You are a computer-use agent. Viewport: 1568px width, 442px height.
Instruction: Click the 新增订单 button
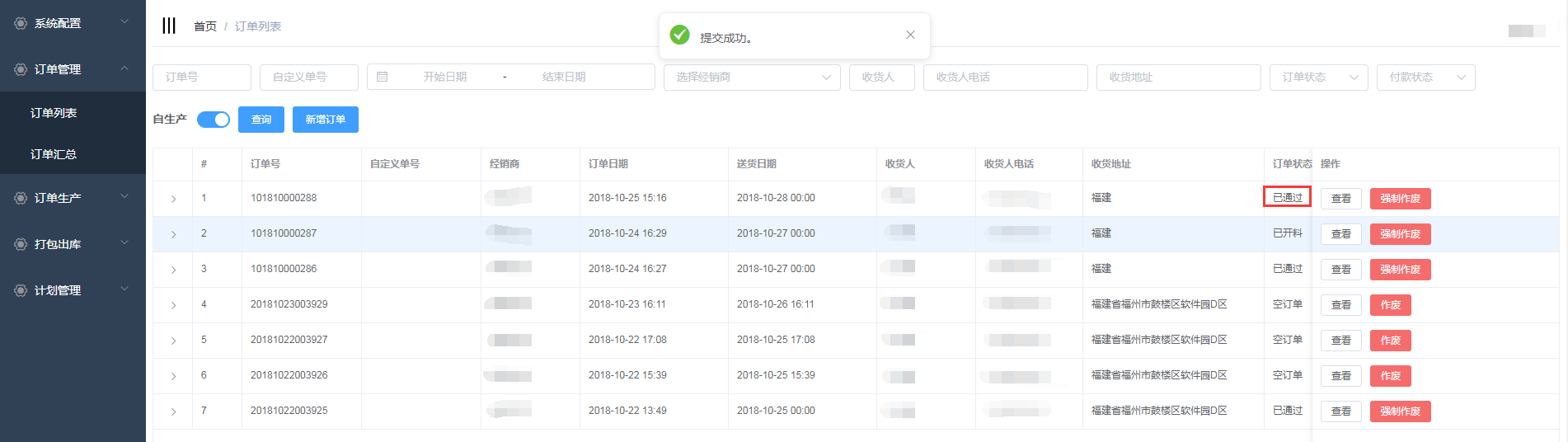tap(325, 120)
